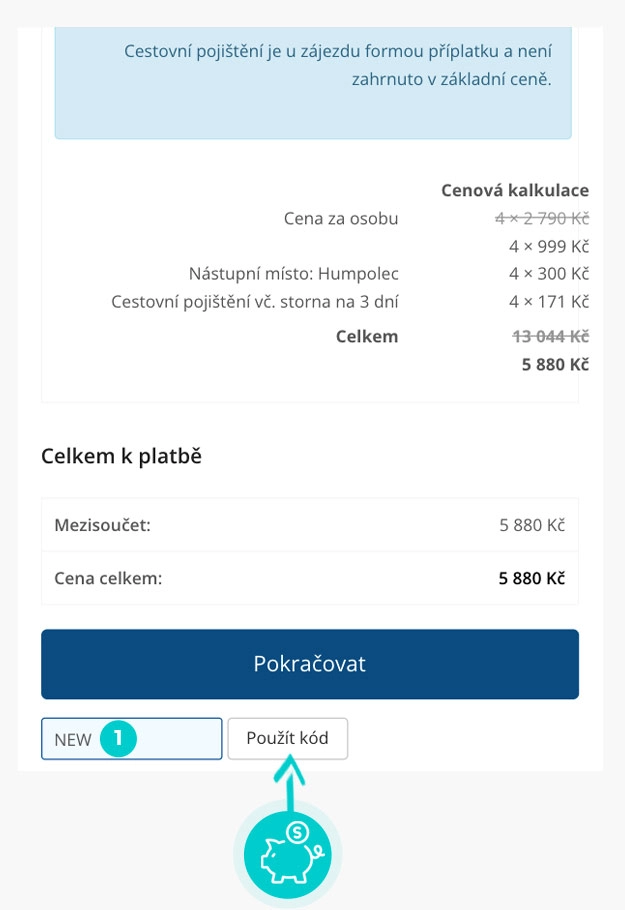625x910 pixels.
Task: Click the teal number 1 badge
Action: coord(118,739)
